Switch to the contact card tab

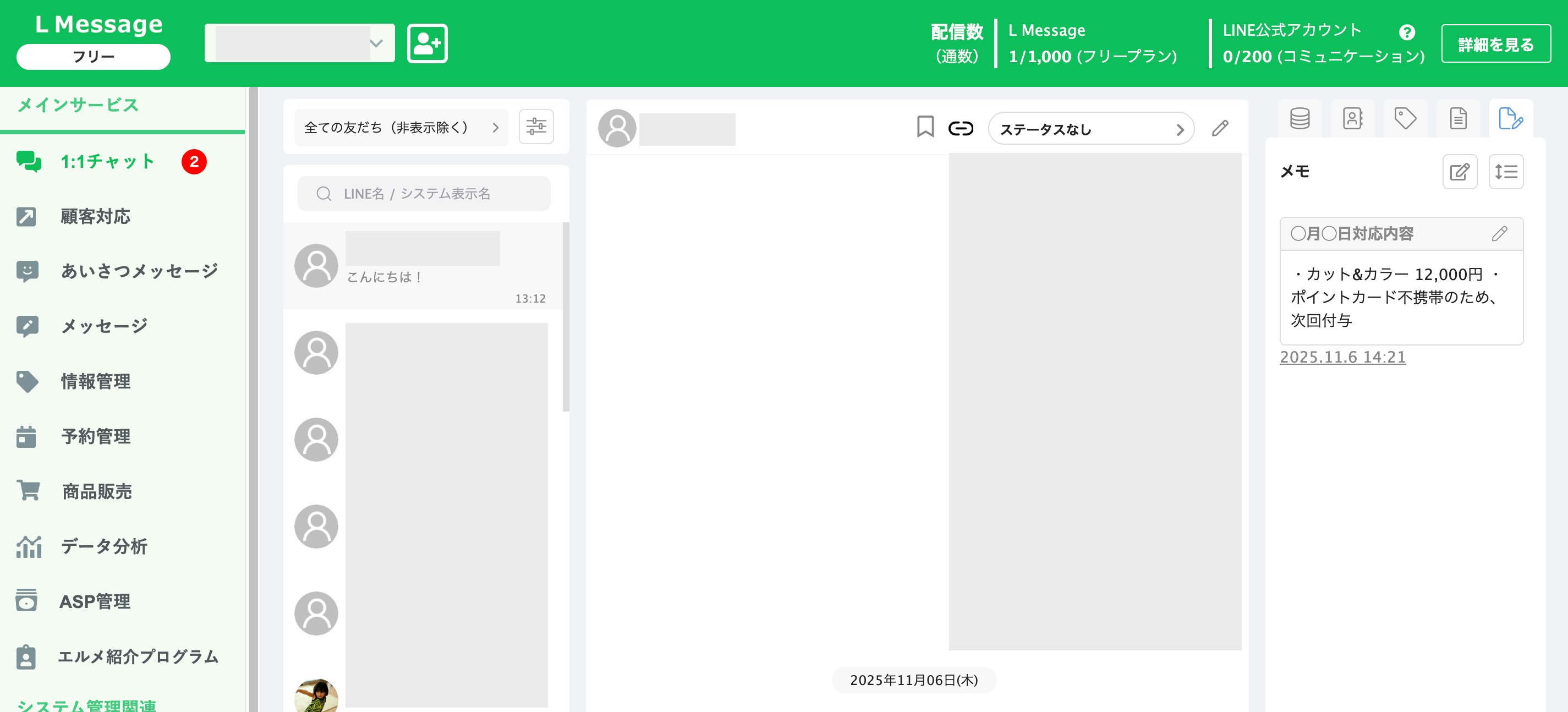pos(1352,118)
